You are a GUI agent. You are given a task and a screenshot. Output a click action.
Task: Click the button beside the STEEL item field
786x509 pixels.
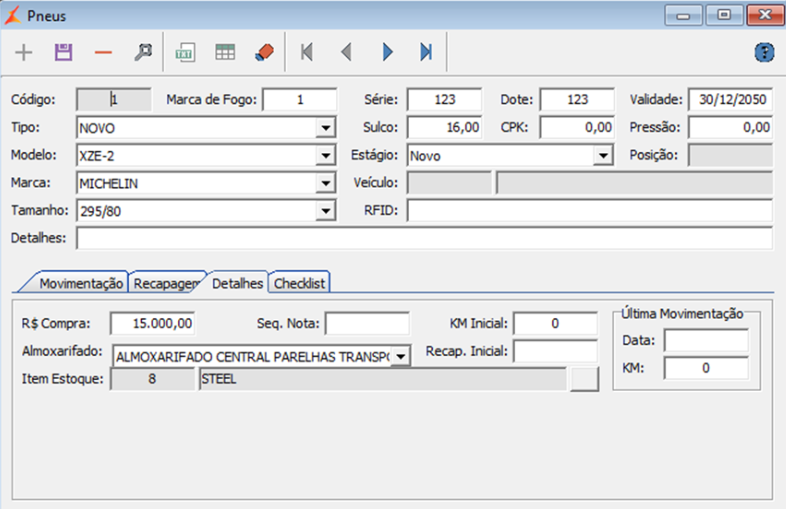pos(583,379)
